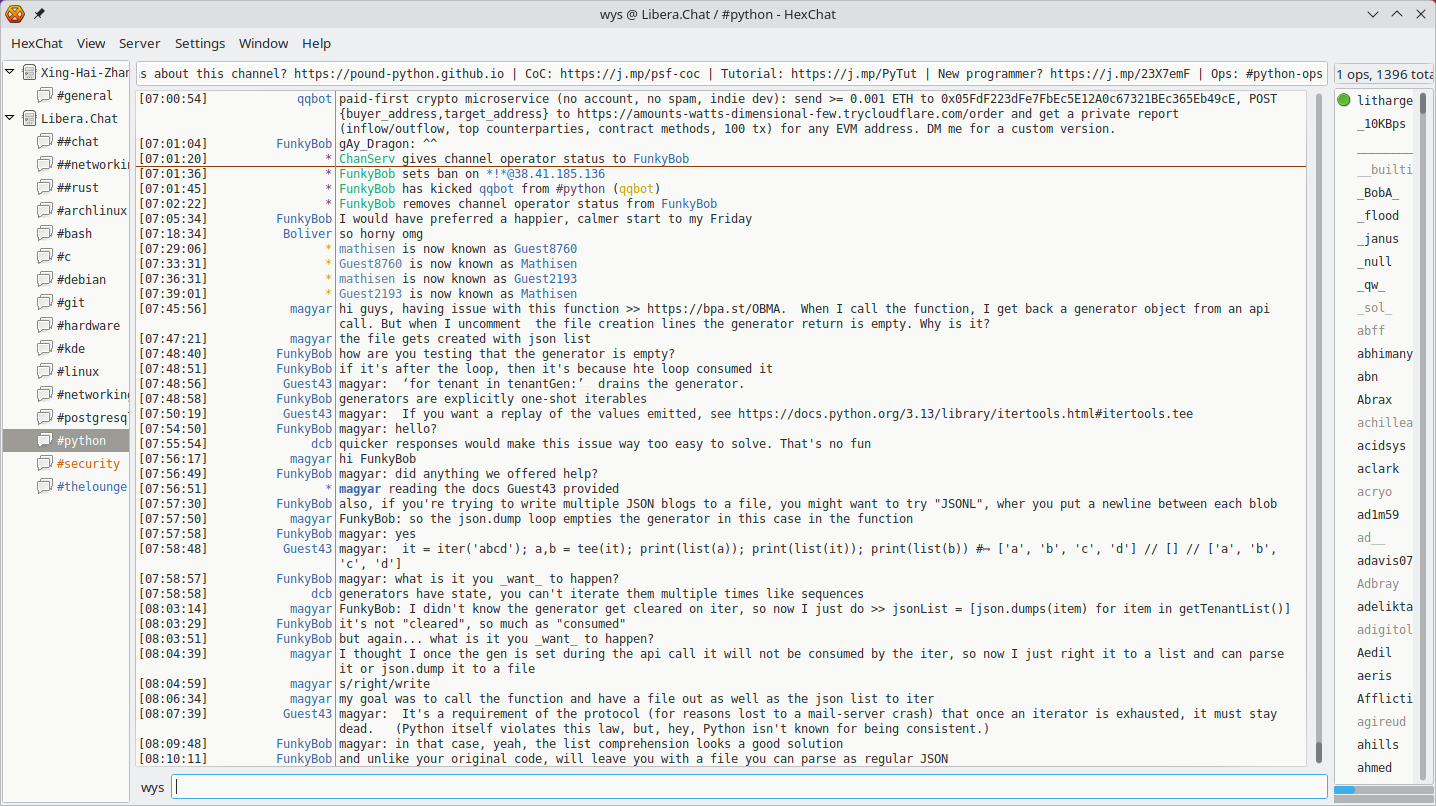Open the #linux channel icon
This screenshot has height=806, width=1436.
click(x=45, y=371)
